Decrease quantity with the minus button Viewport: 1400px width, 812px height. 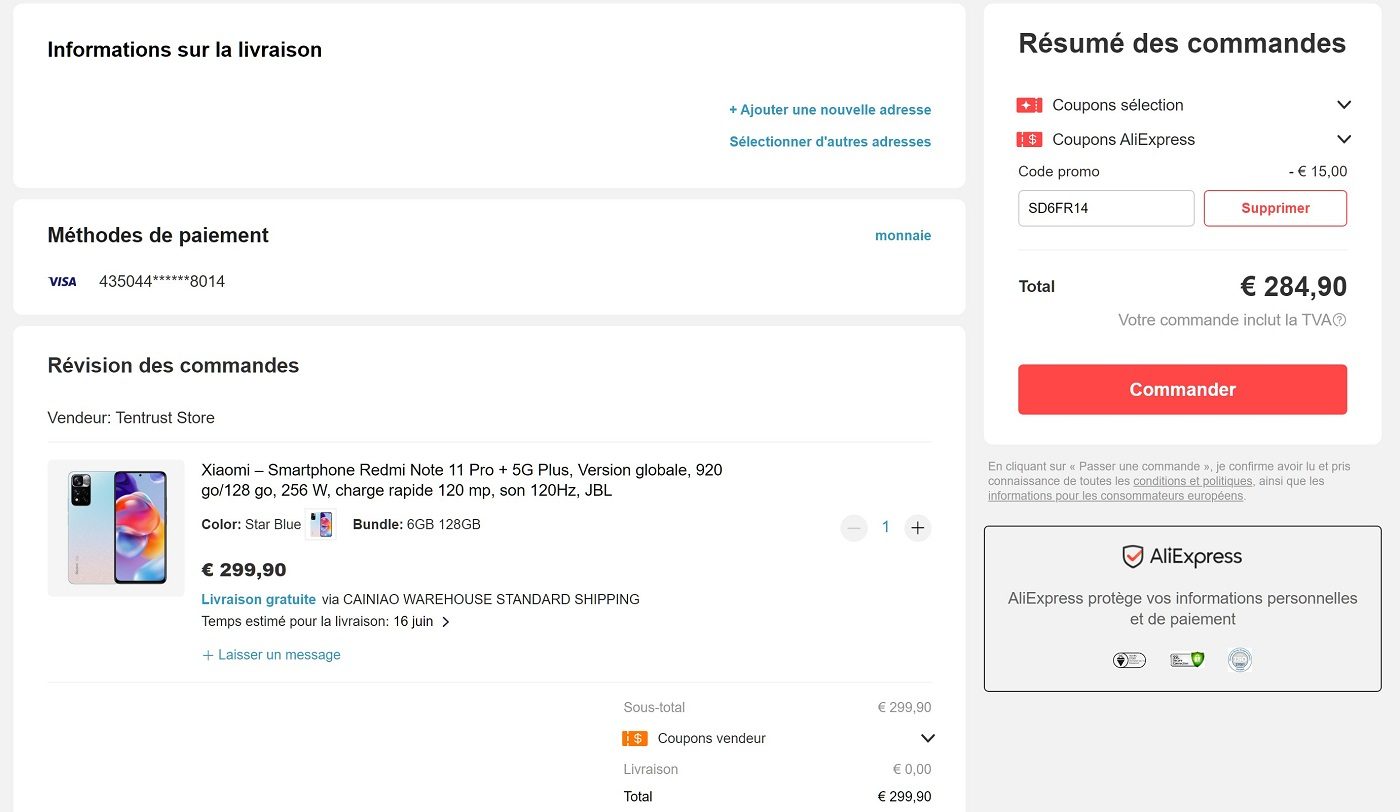[x=853, y=527]
